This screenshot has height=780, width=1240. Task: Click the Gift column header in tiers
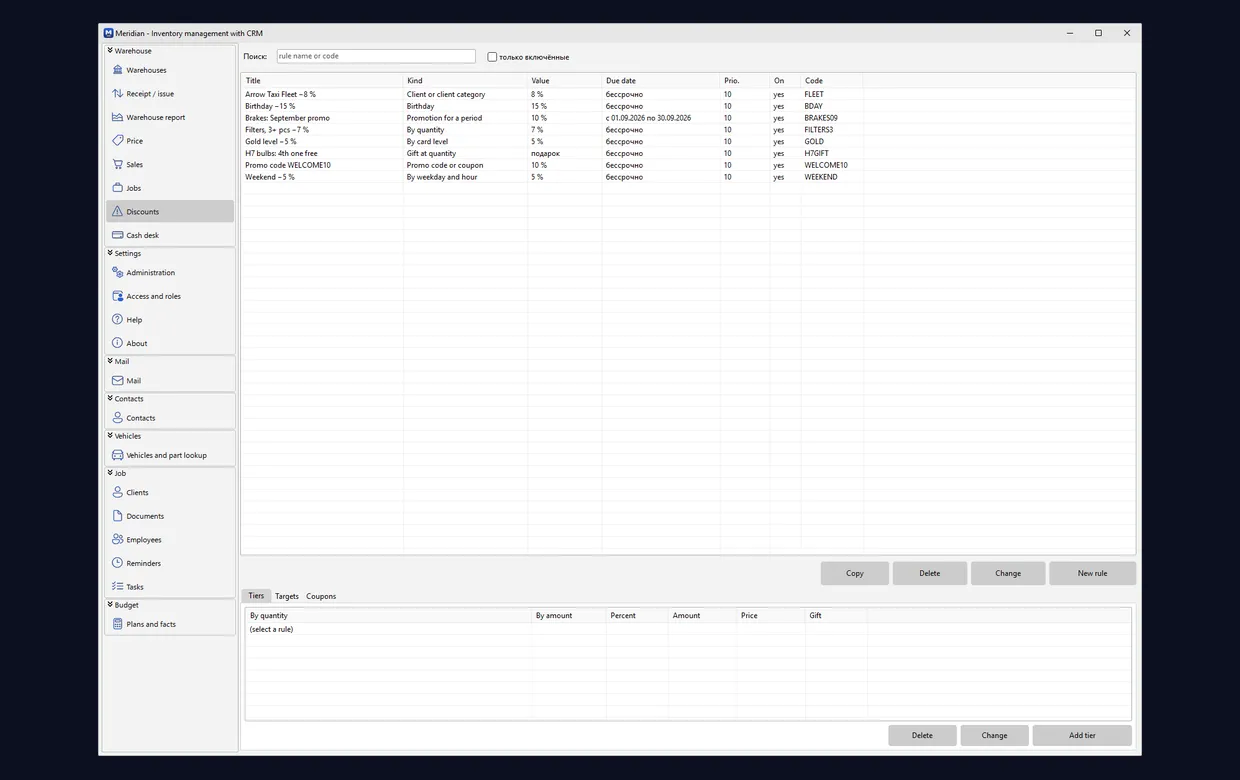click(x=836, y=616)
